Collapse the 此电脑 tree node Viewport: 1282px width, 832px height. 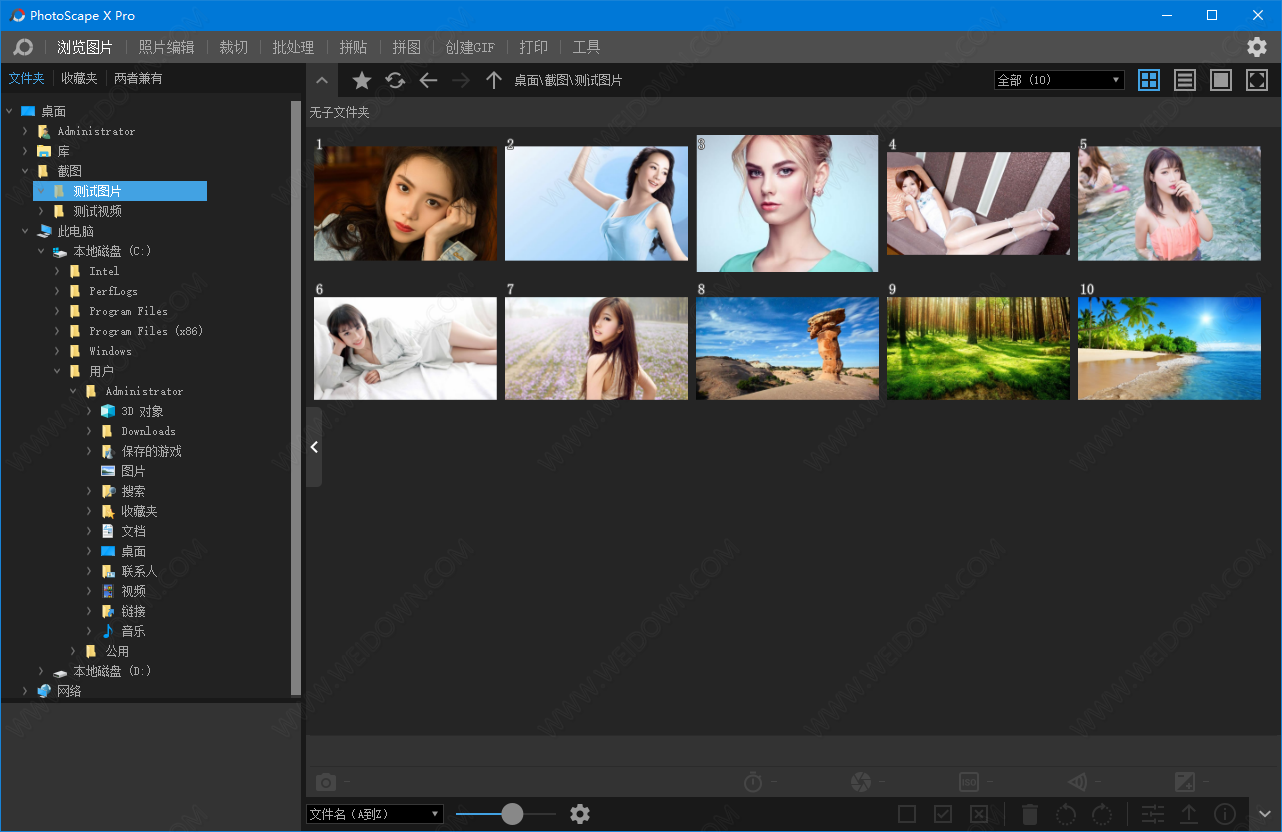coord(25,231)
